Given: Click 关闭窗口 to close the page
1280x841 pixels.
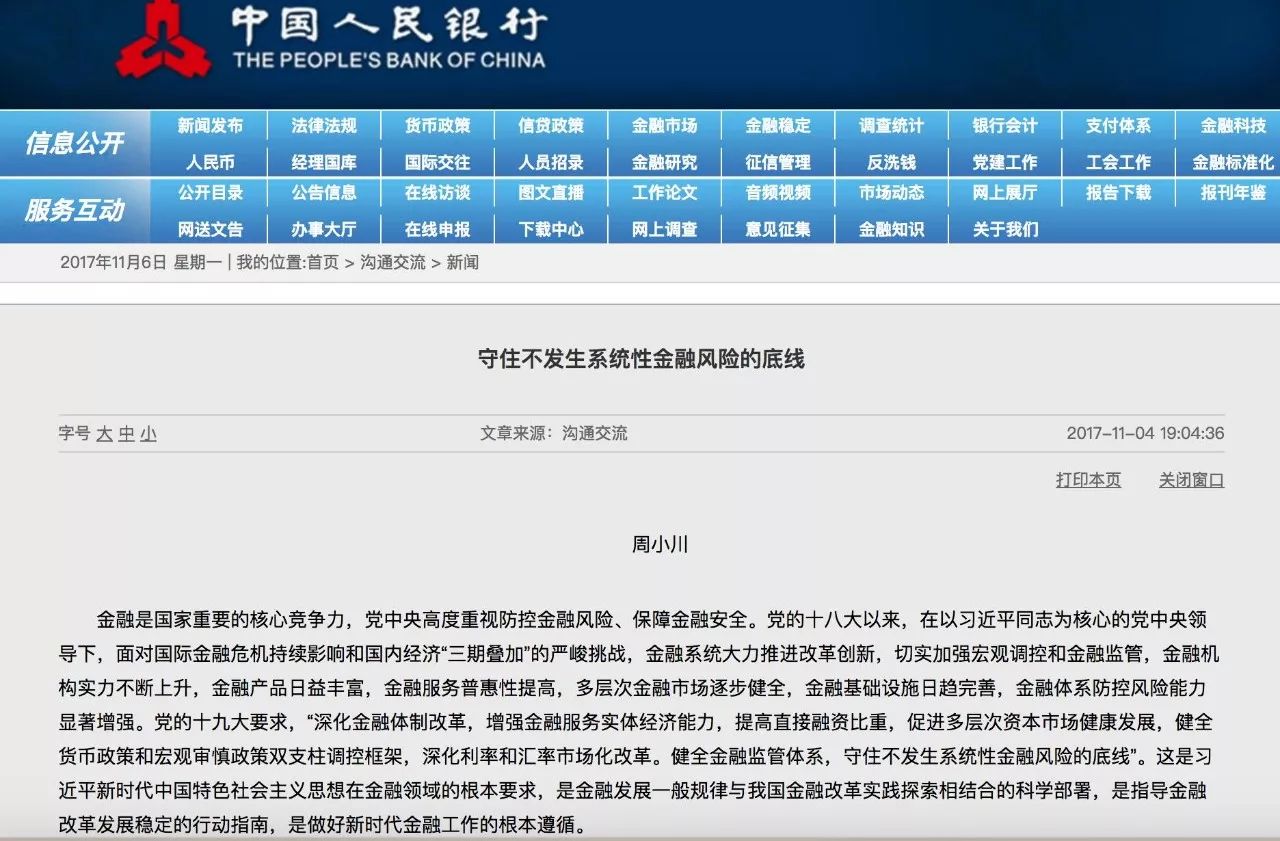Looking at the screenshot, I should 1190,480.
